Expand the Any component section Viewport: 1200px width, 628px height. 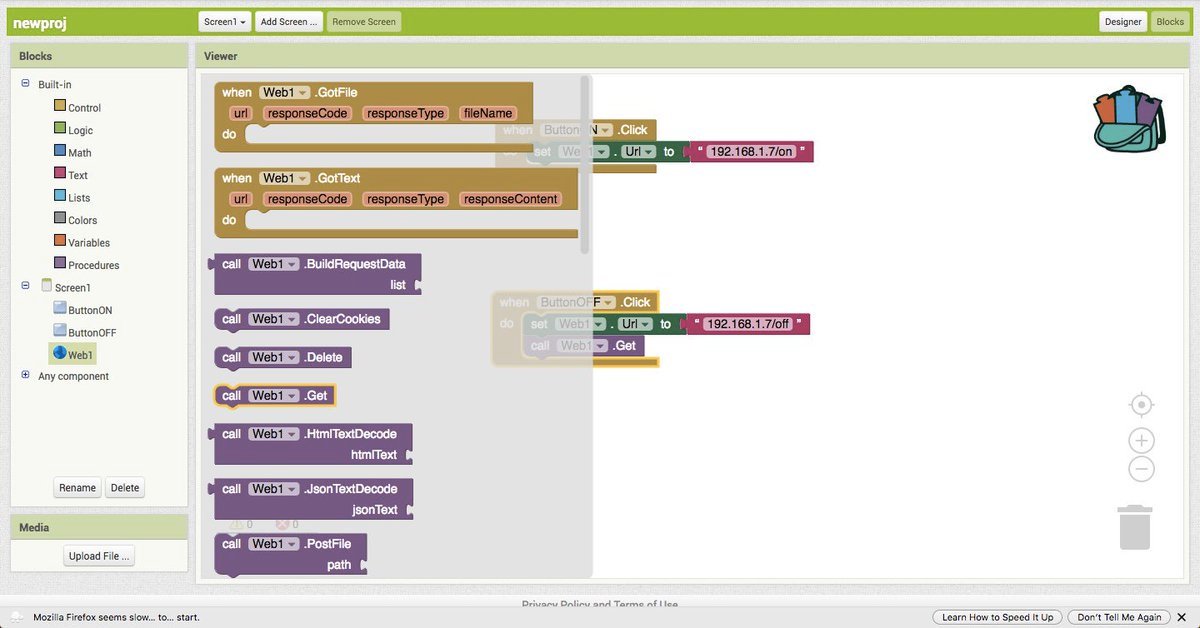click(x=25, y=375)
